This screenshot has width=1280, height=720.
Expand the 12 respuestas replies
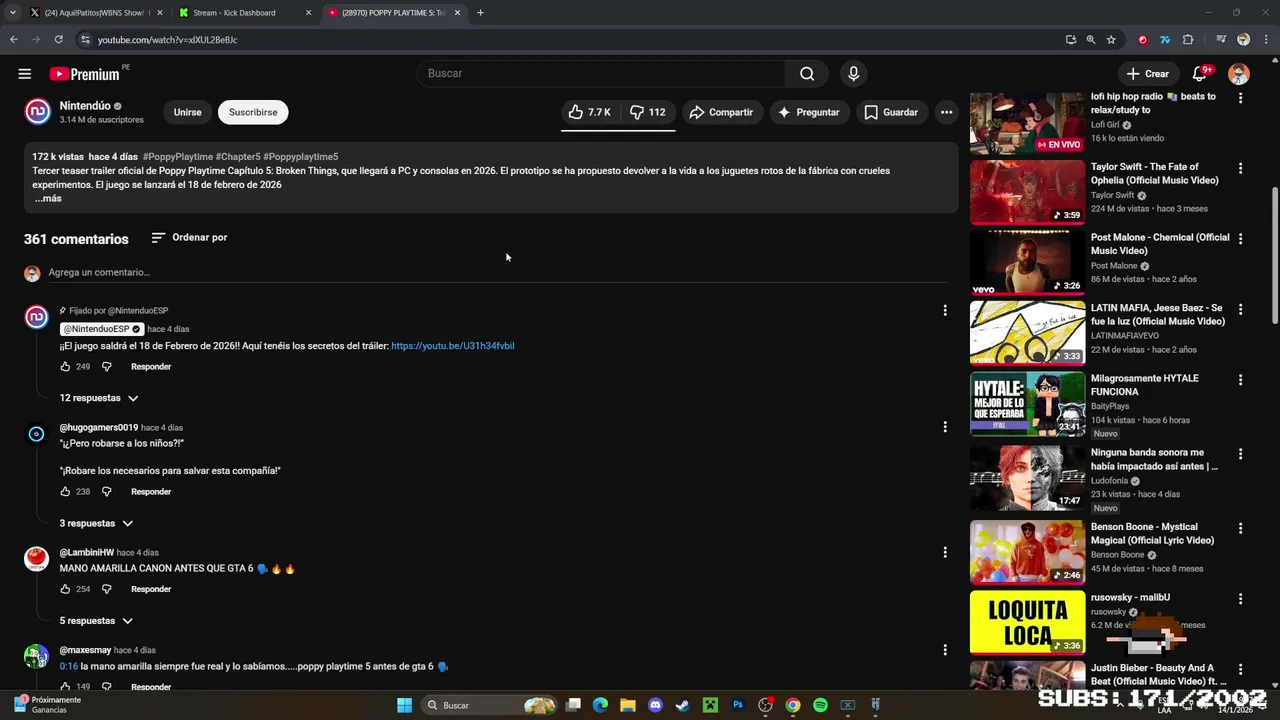[99, 398]
